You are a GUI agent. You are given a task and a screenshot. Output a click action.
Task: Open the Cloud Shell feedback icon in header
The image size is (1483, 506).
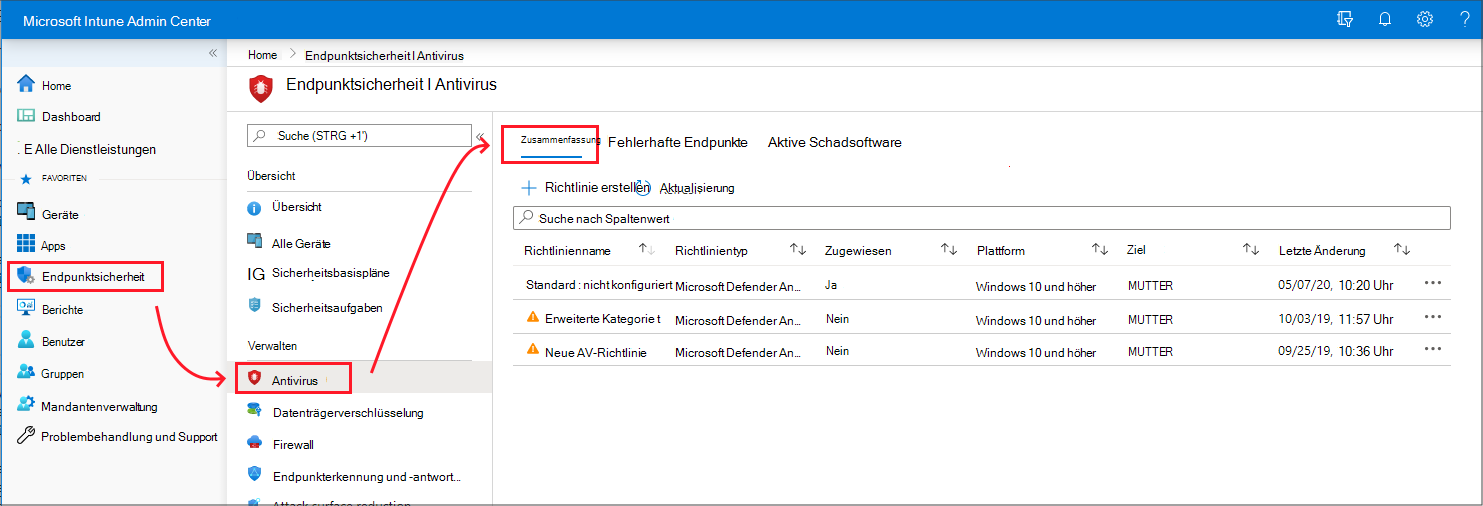[x=1345, y=20]
